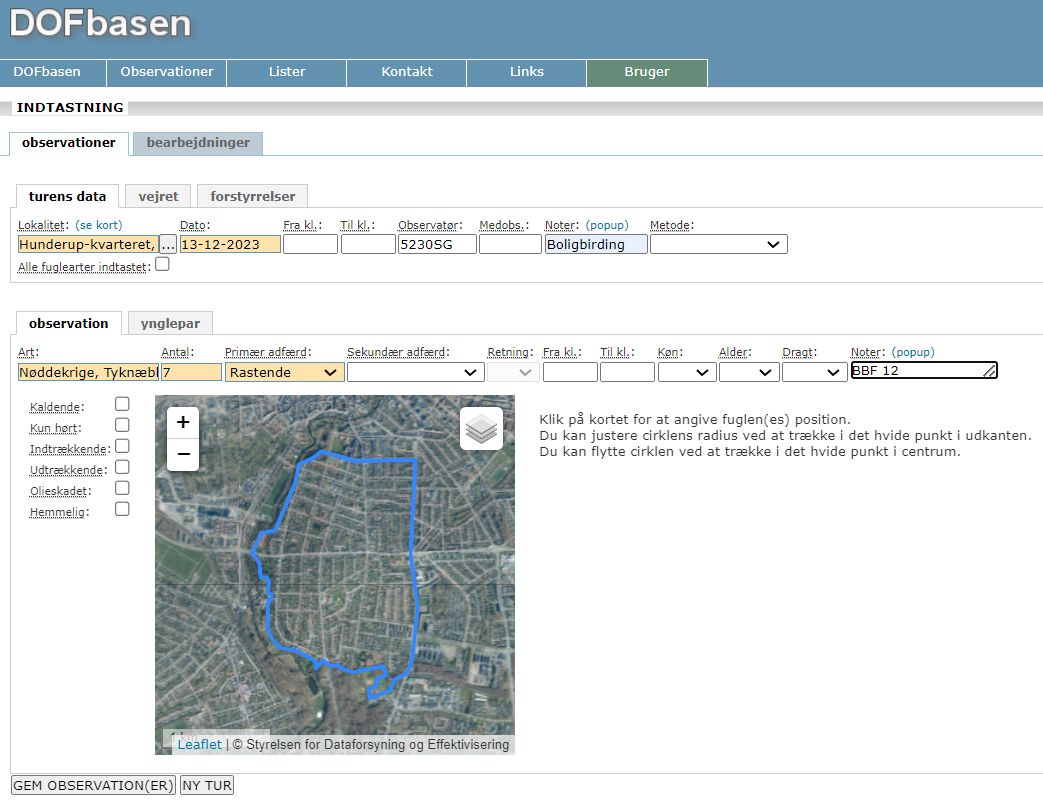The height and width of the screenshot is (810, 1043).
Task: Open the Metode dropdown
Action: click(x=718, y=244)
